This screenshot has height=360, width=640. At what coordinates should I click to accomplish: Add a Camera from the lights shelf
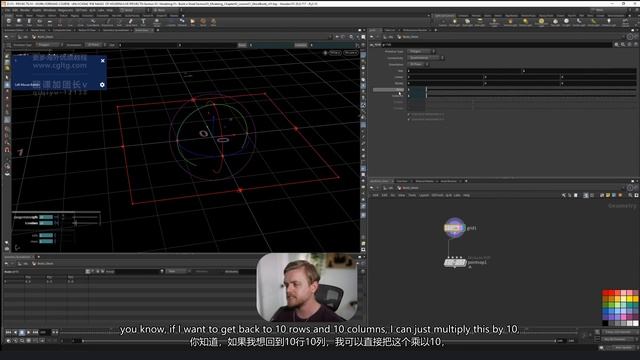click(x=442, y=22)
